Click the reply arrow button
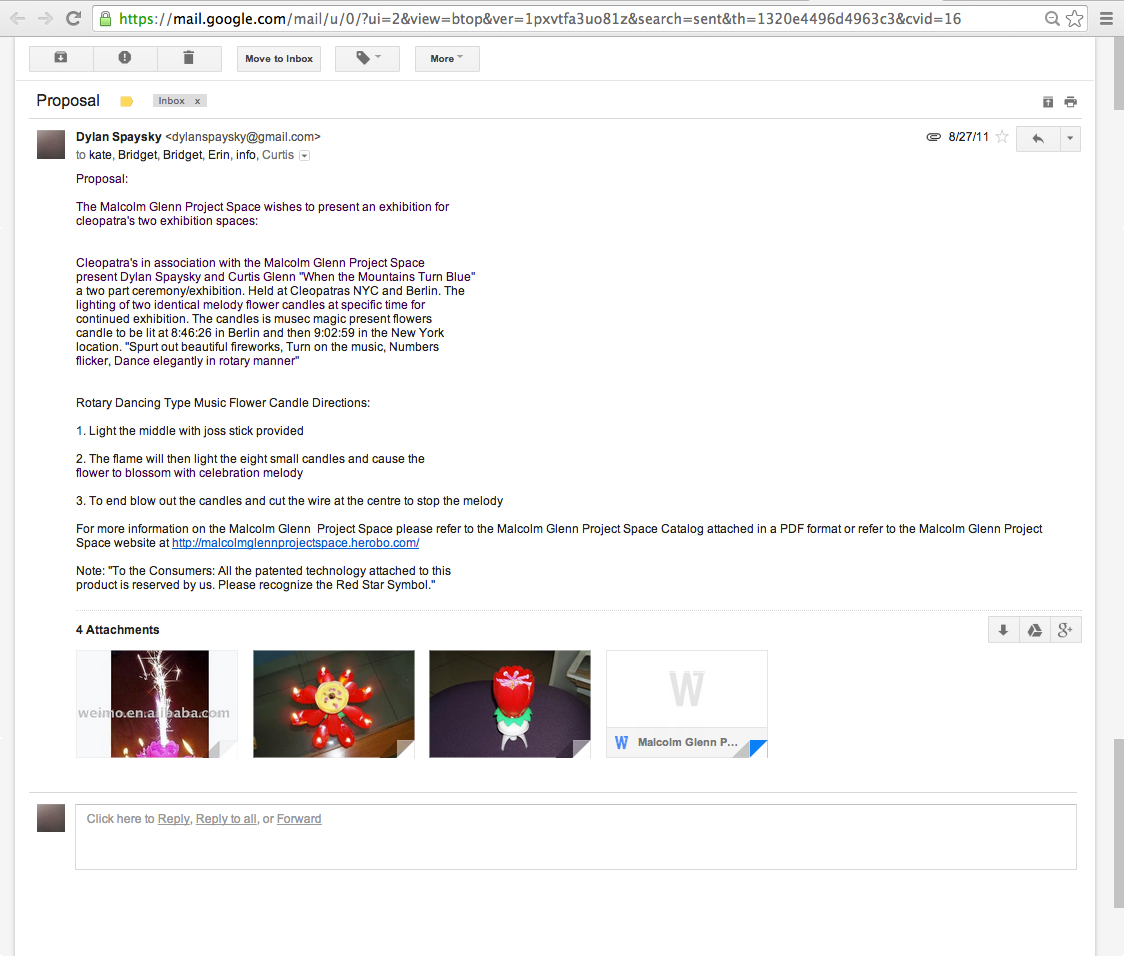 click(x=1038, y=138)
